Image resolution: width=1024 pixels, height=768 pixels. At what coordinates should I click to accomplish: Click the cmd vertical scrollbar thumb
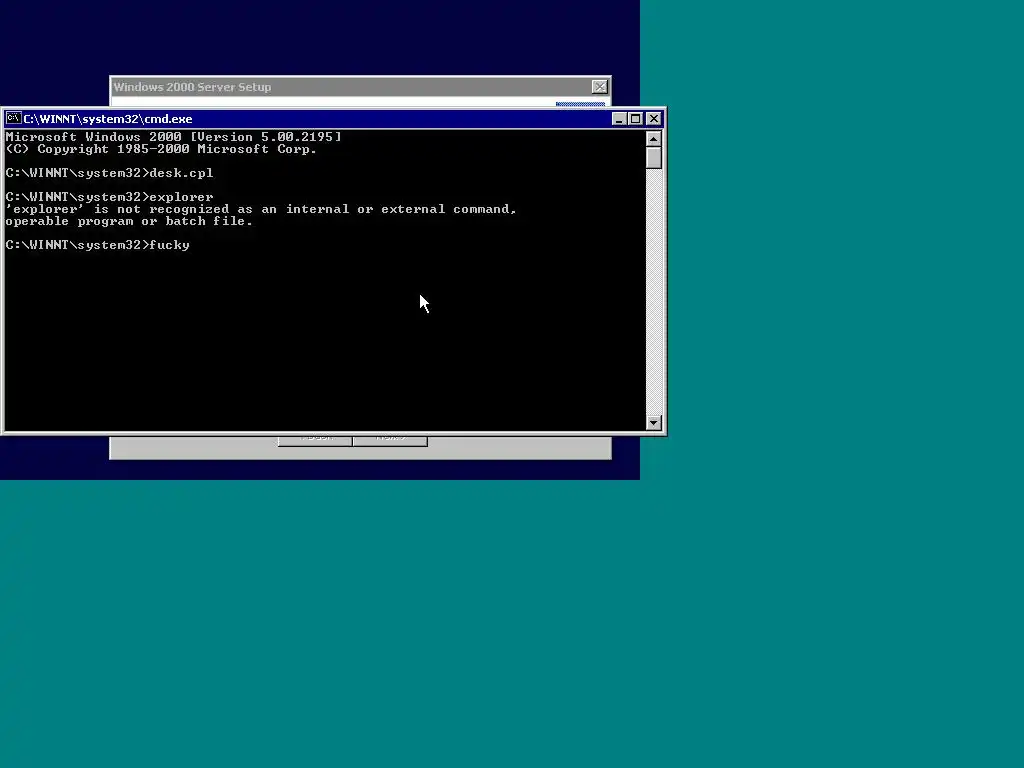click(x=654, y=158)
